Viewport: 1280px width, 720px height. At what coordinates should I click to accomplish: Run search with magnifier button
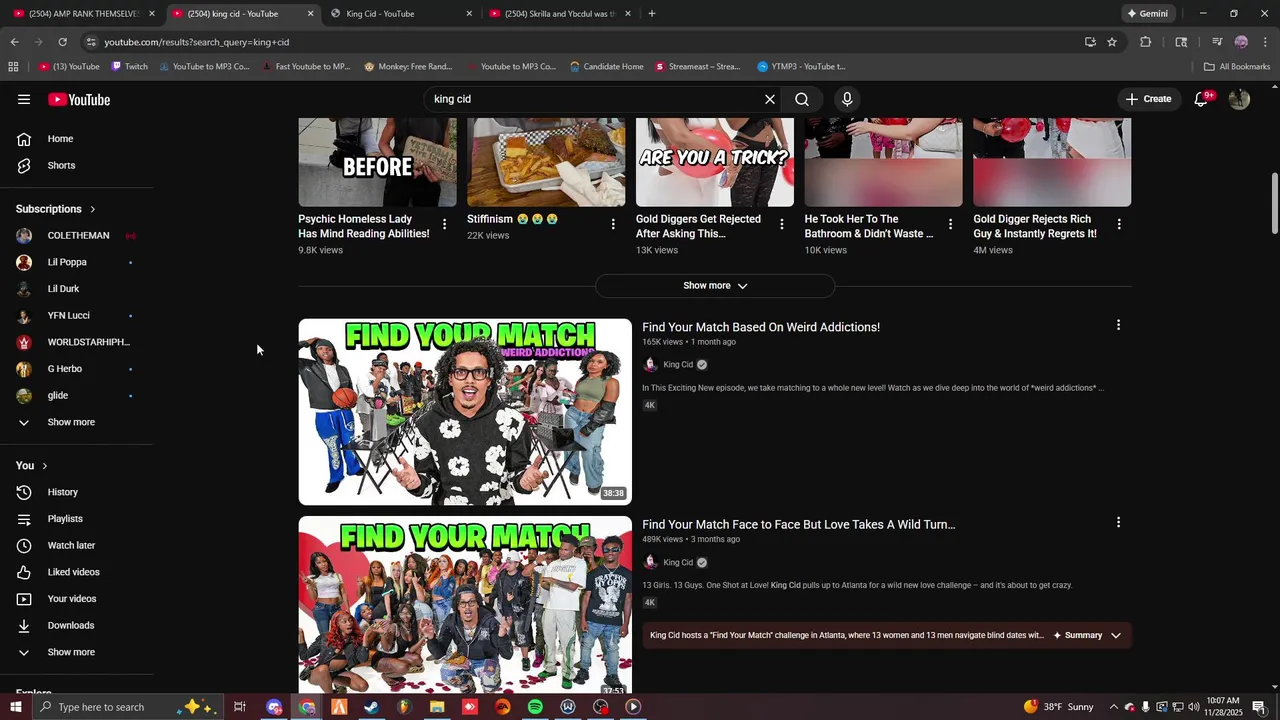coord(802,99)
